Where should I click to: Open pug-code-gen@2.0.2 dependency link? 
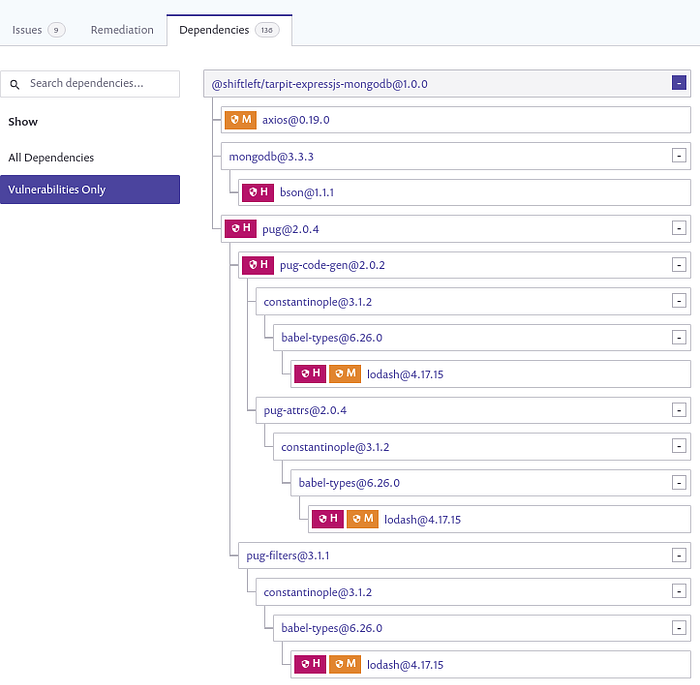click(x=332, y=265)
